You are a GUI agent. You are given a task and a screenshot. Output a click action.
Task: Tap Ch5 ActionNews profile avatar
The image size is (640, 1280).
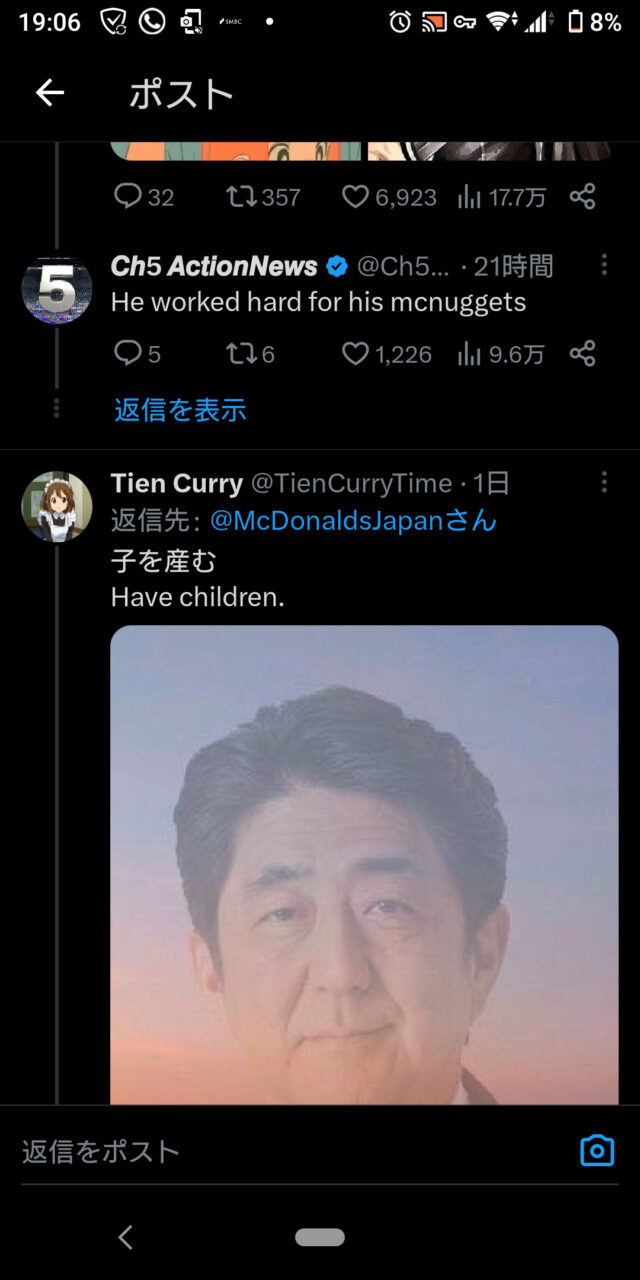(x=57, y=290)
